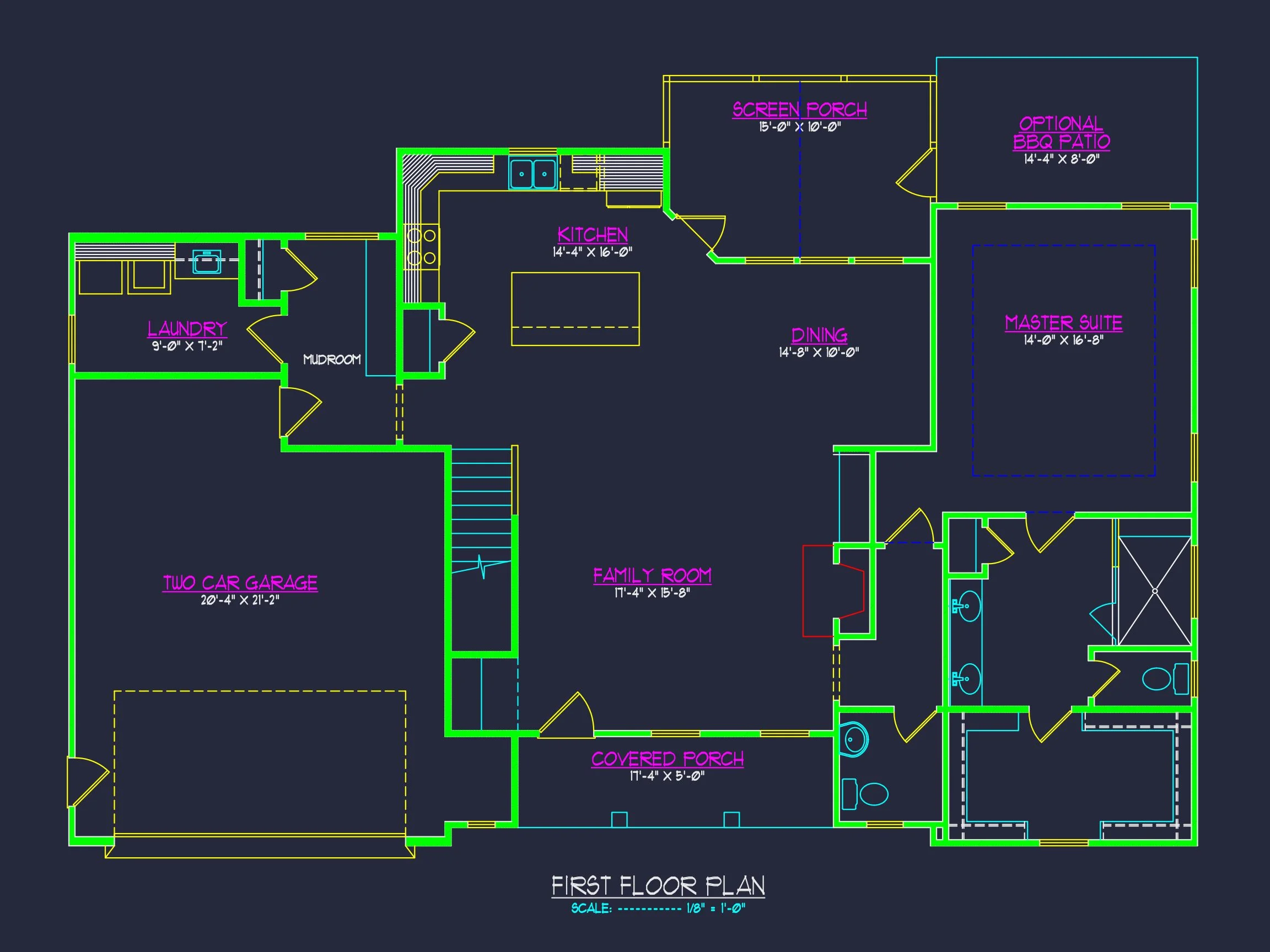Click the front entry door swing
Image resolution: width=1270 pixels, height=952 pixels.
[568, 717]
